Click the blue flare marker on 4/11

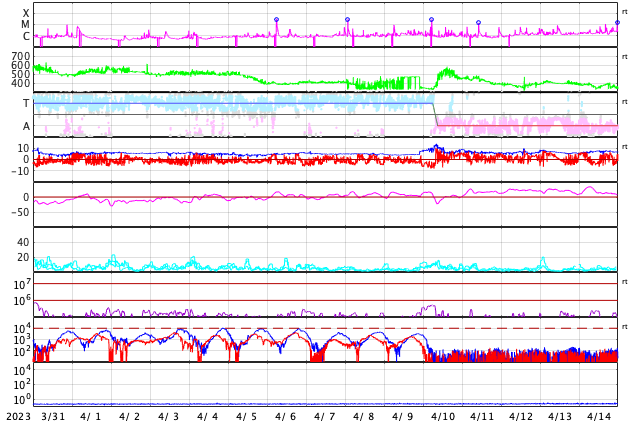[x=478, y=23]
